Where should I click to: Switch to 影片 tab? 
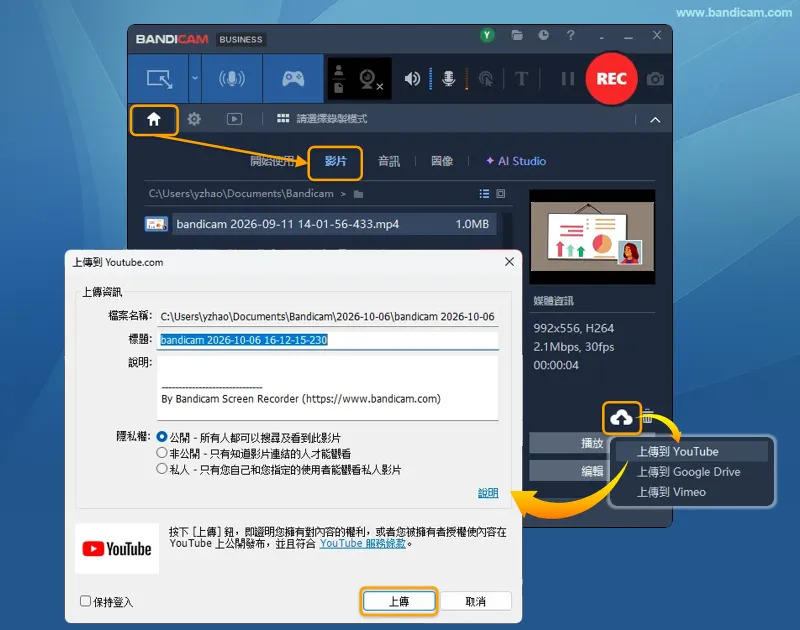[x=335, y=162]
